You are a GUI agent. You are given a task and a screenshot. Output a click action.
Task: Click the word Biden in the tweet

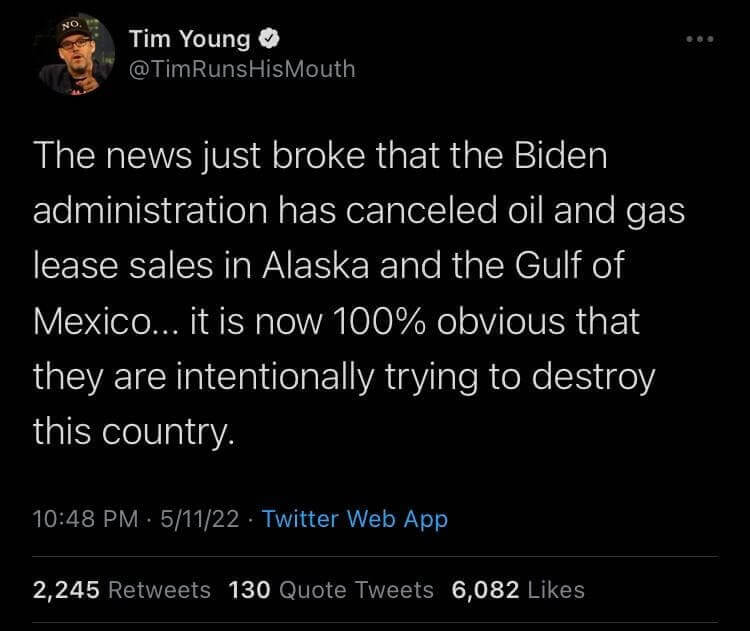point(566,159)
